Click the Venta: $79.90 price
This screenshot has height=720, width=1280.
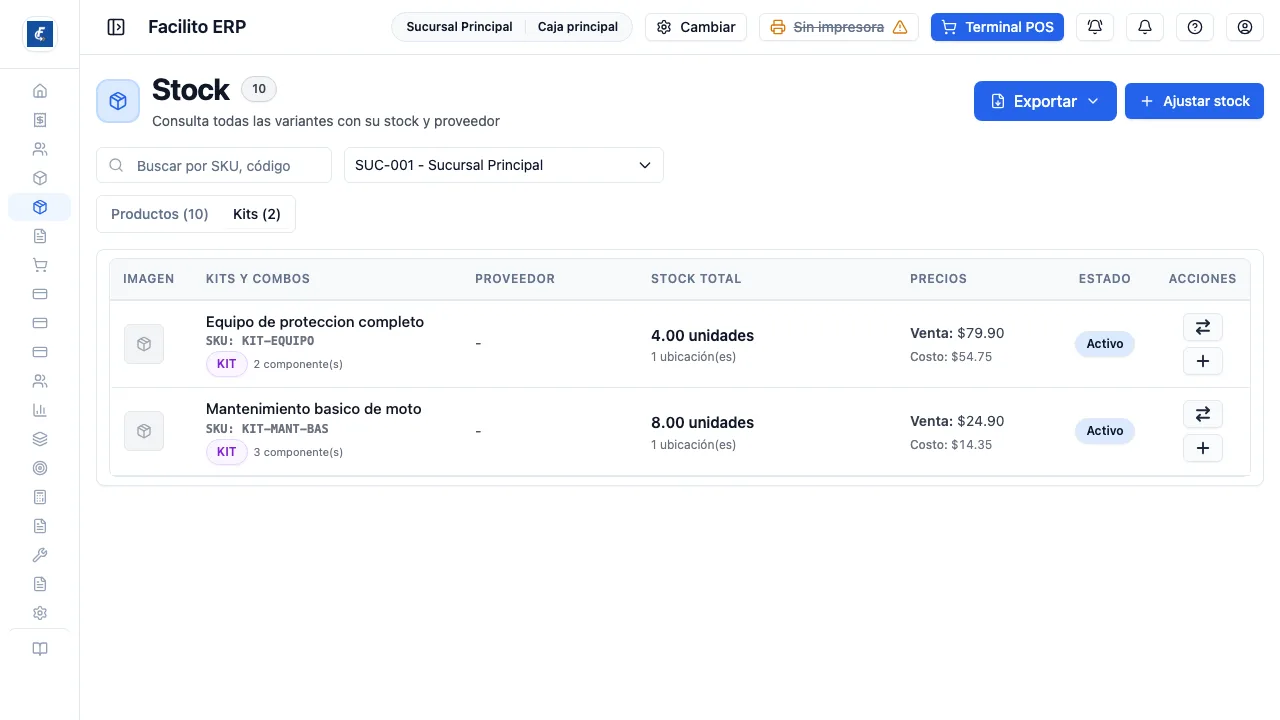coord(957,333)
